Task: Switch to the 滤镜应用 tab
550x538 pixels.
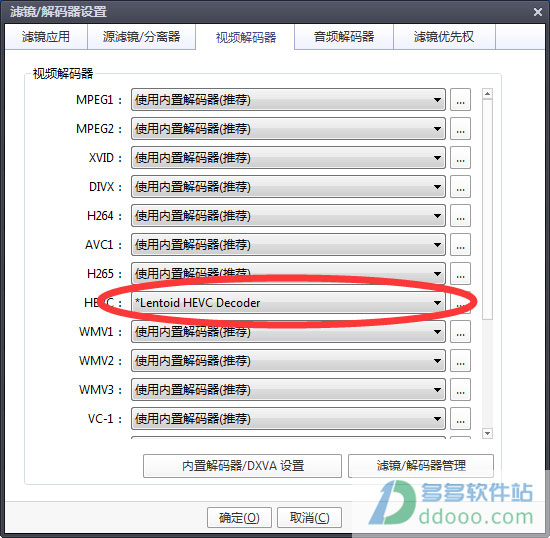Action: click(x=46, y=37)
